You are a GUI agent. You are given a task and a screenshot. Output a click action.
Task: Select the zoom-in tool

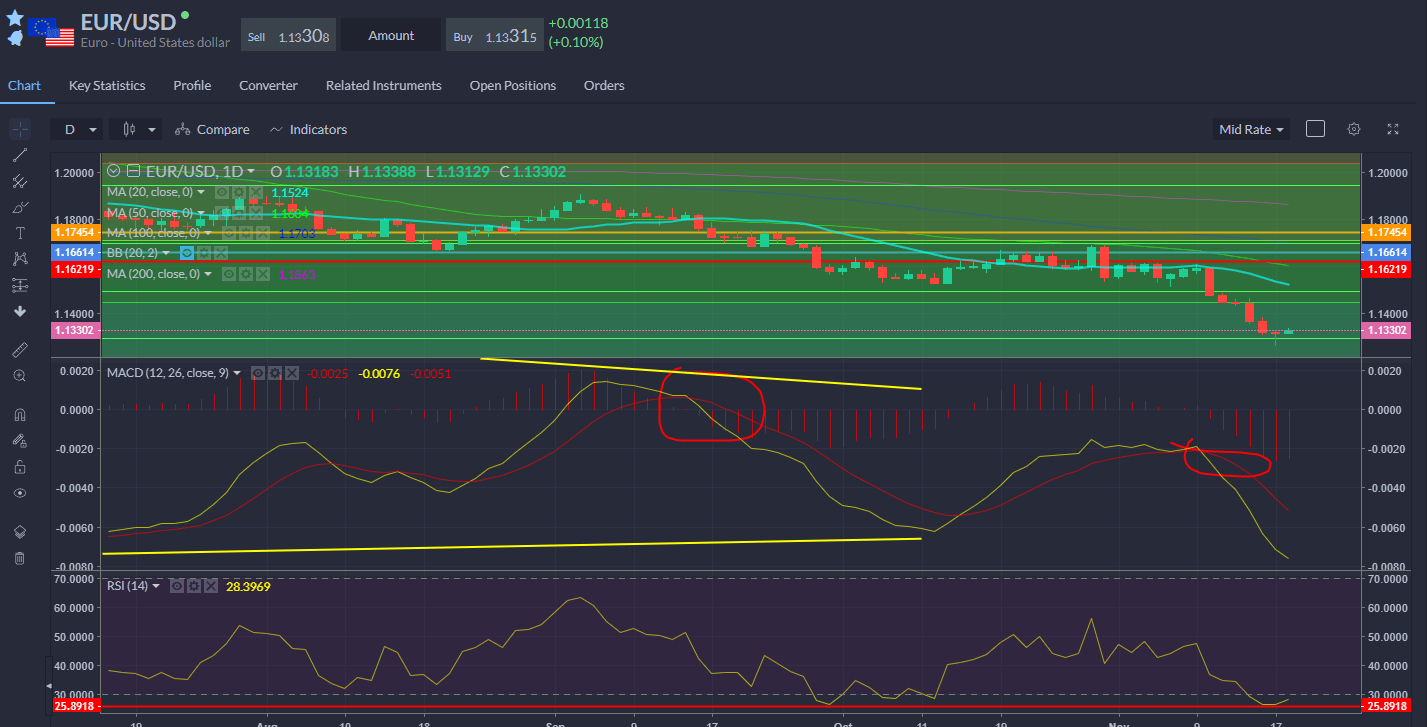click(x=19, y=375)
